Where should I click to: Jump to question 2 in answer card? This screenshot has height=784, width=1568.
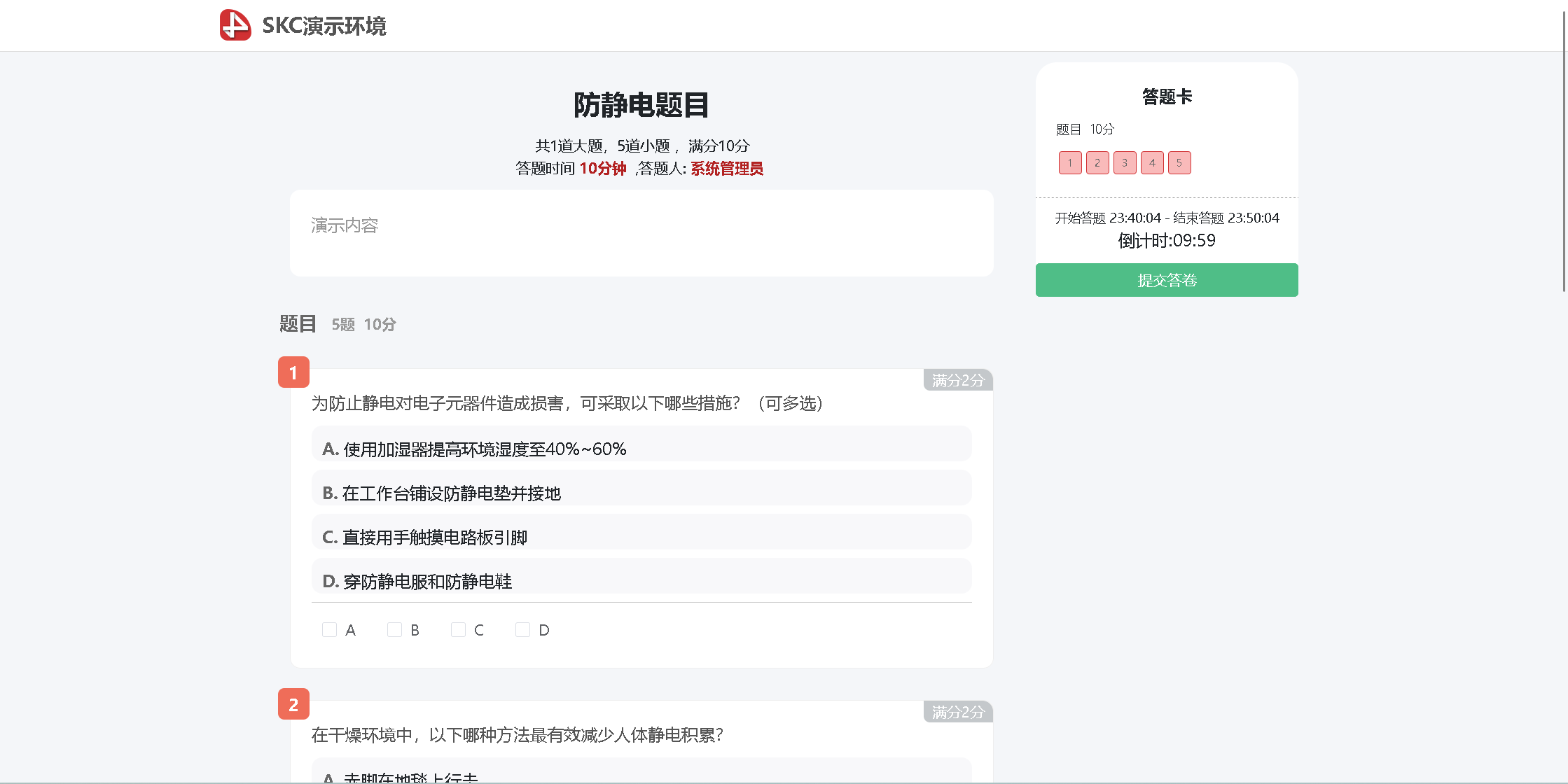(x=1097, y=163)
